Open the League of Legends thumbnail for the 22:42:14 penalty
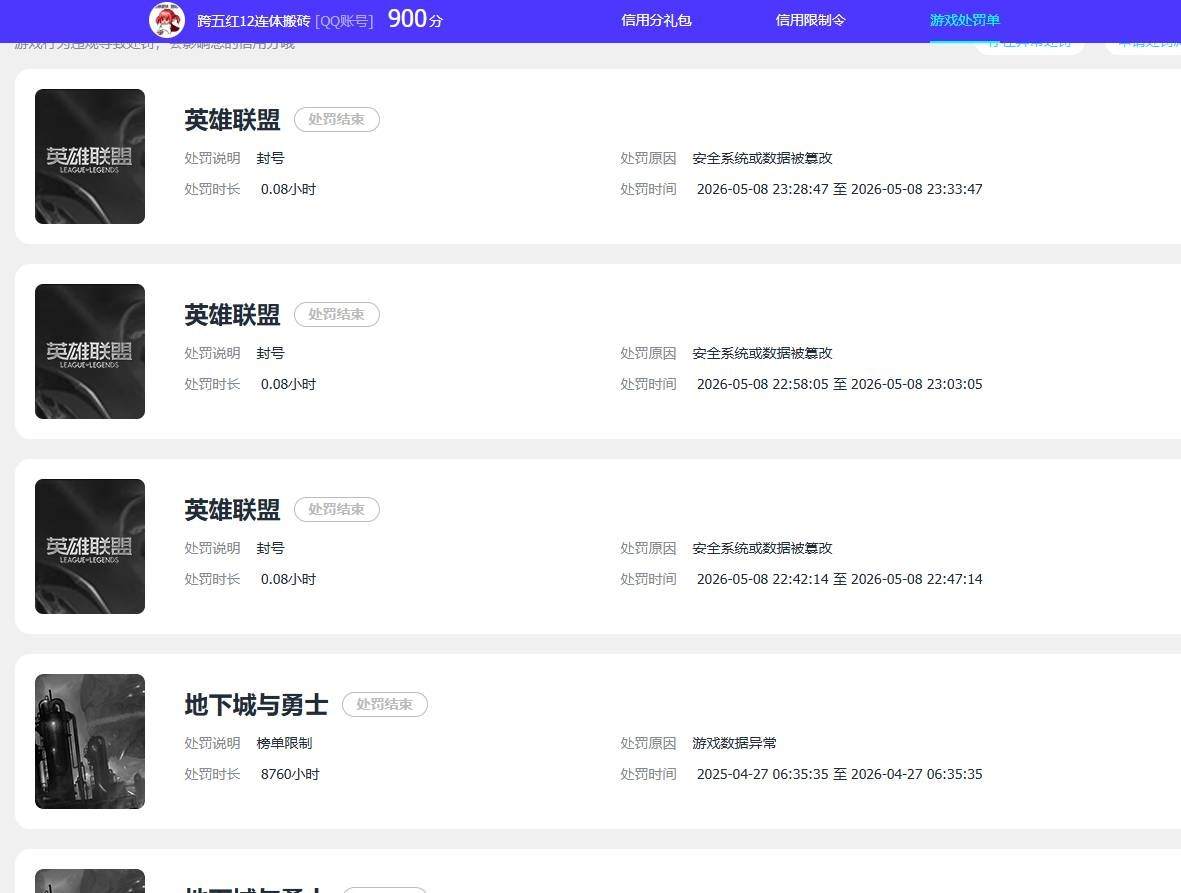The width and height of the screenshot is (1181, 893). [x=90, y=547]
